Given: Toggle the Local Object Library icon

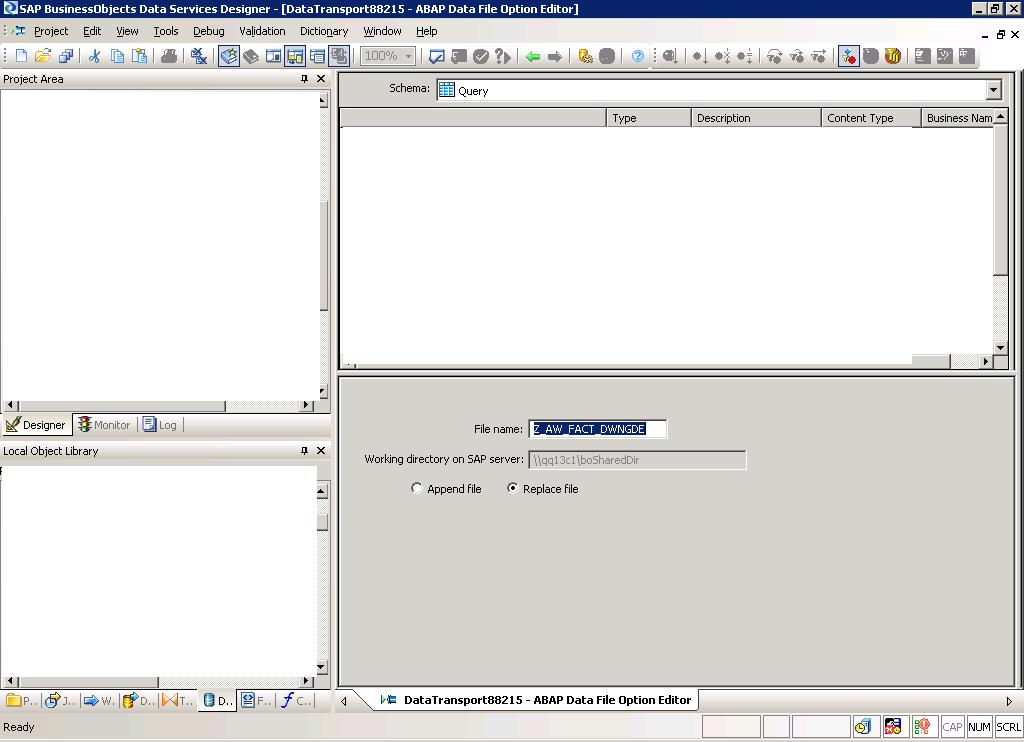Looking at the screenshot, I should [229, 56].
